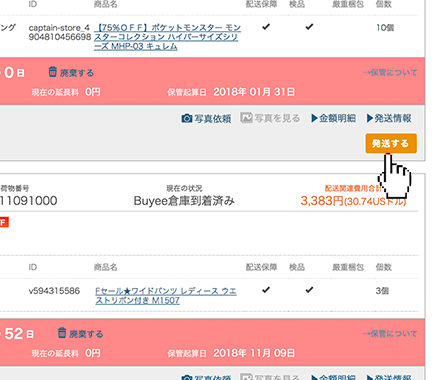Open the Fセール ワイドパンツ product link
435x380 pixels.
pyautogui.click(x=166, y=296)
